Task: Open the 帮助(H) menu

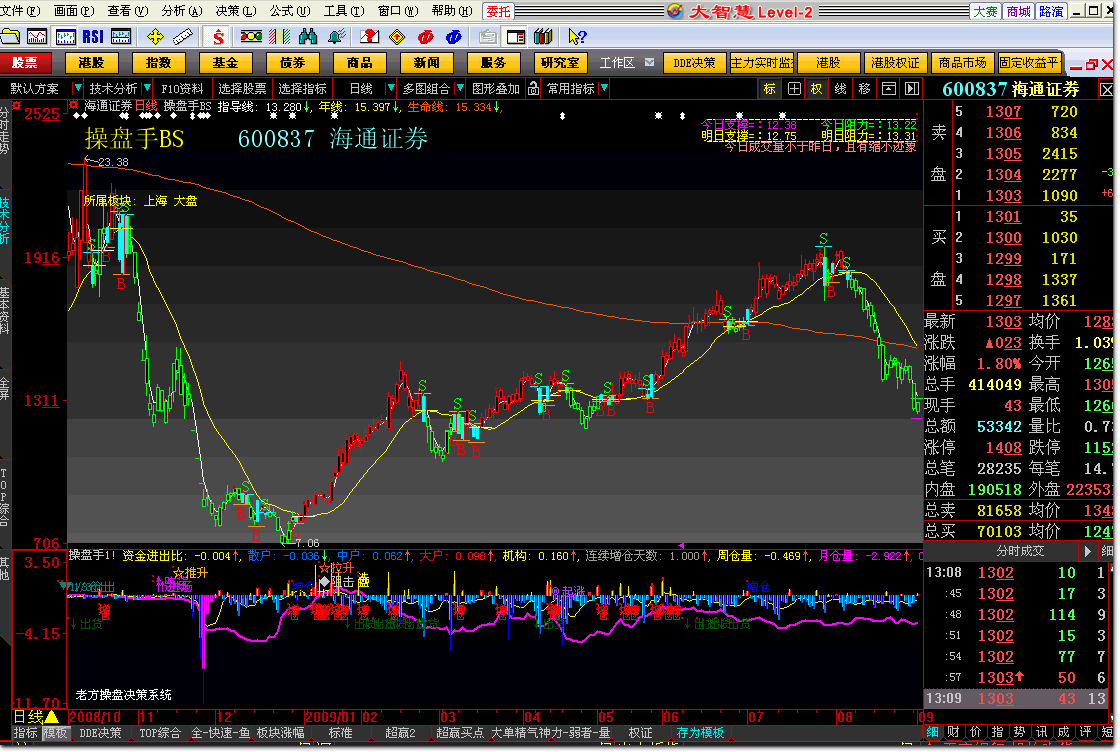Action: tap(452, 11)
